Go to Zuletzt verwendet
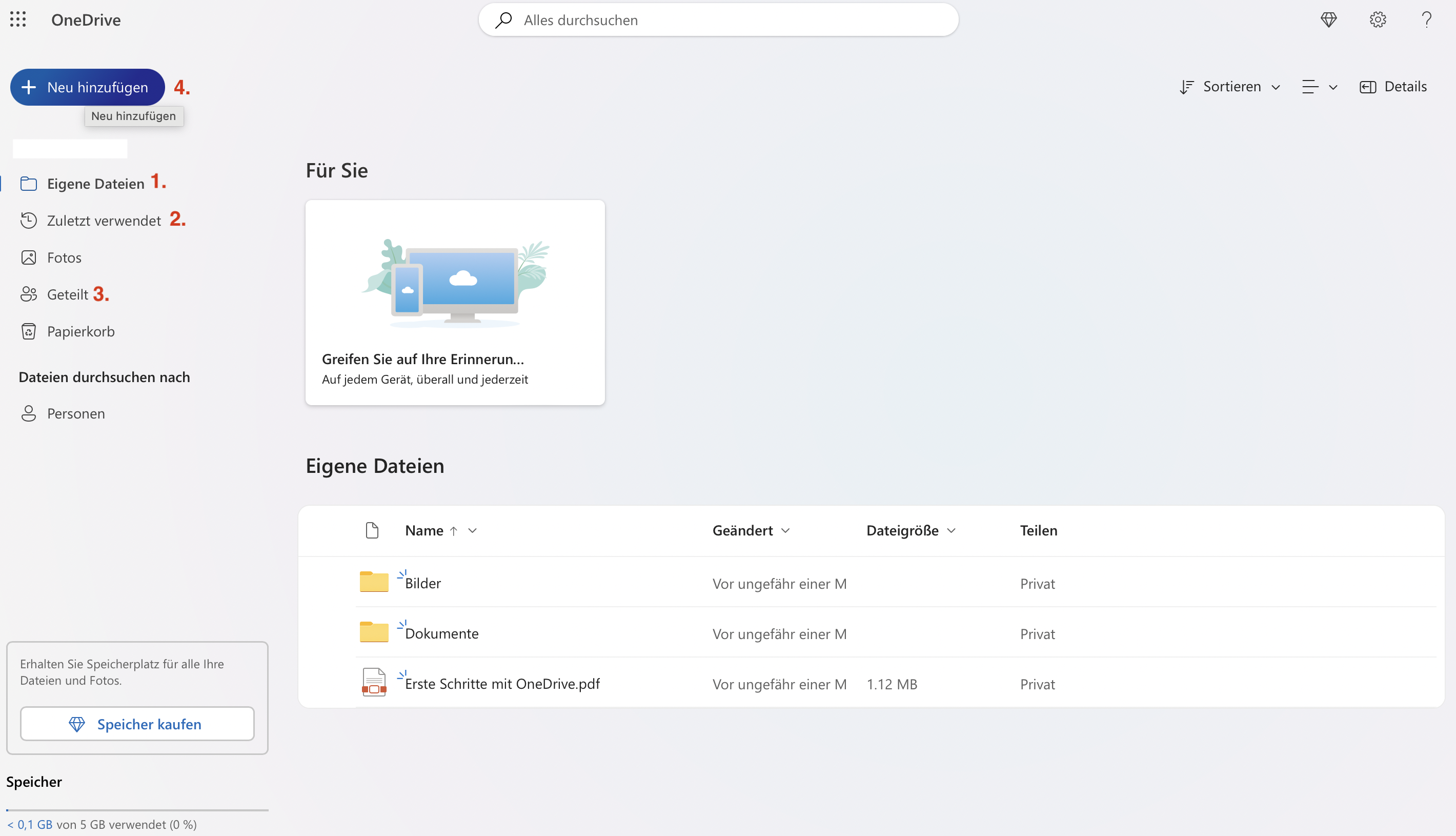The height and width of the screenshot is (836, 1456). 104,221
